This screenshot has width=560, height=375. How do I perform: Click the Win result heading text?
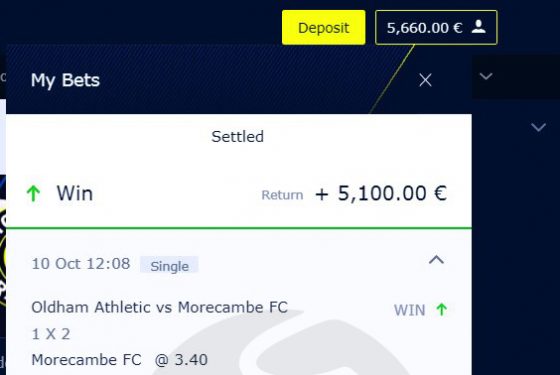point(75,194)
